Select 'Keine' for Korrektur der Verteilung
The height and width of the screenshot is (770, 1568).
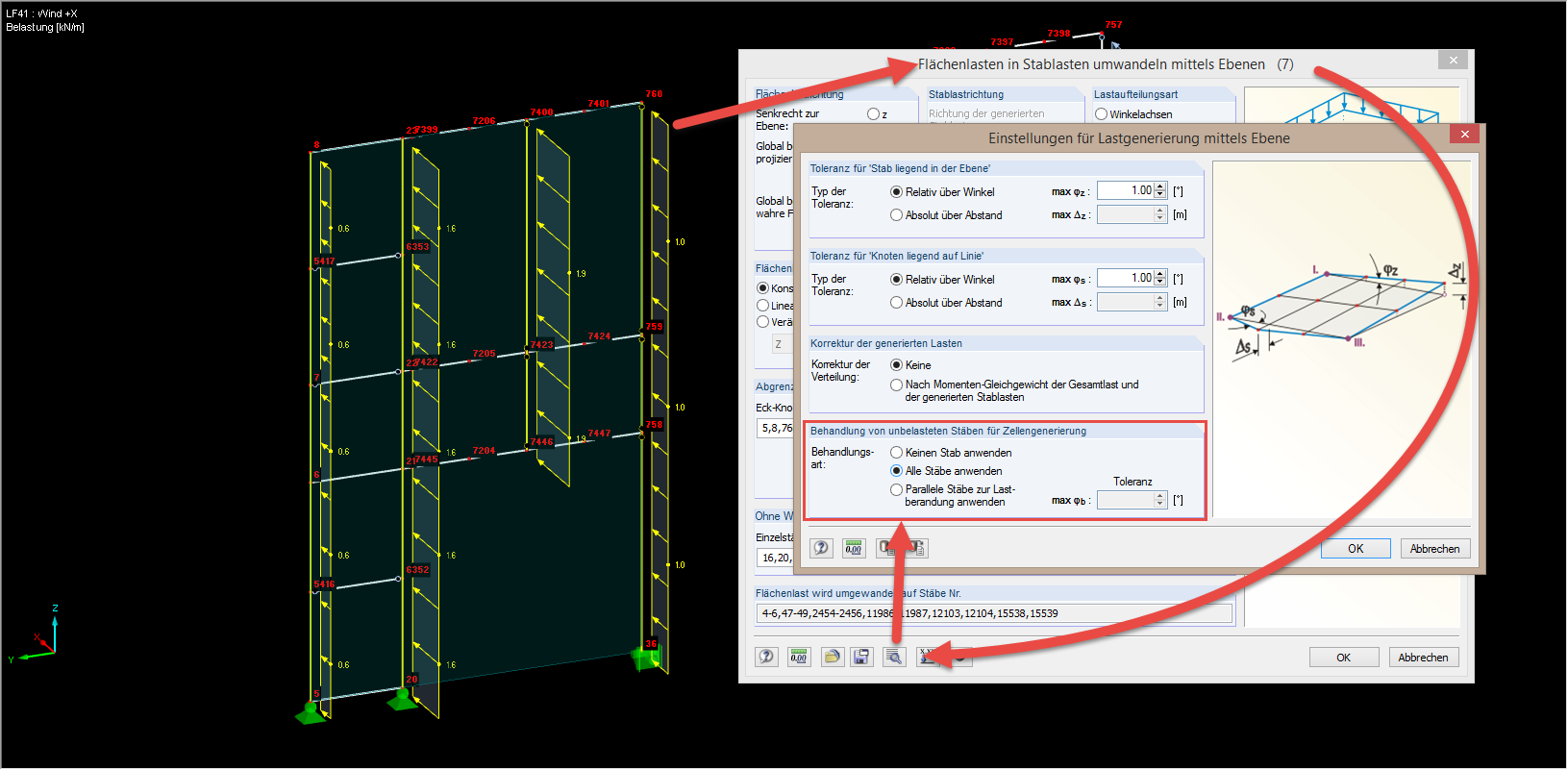(896, 365)
